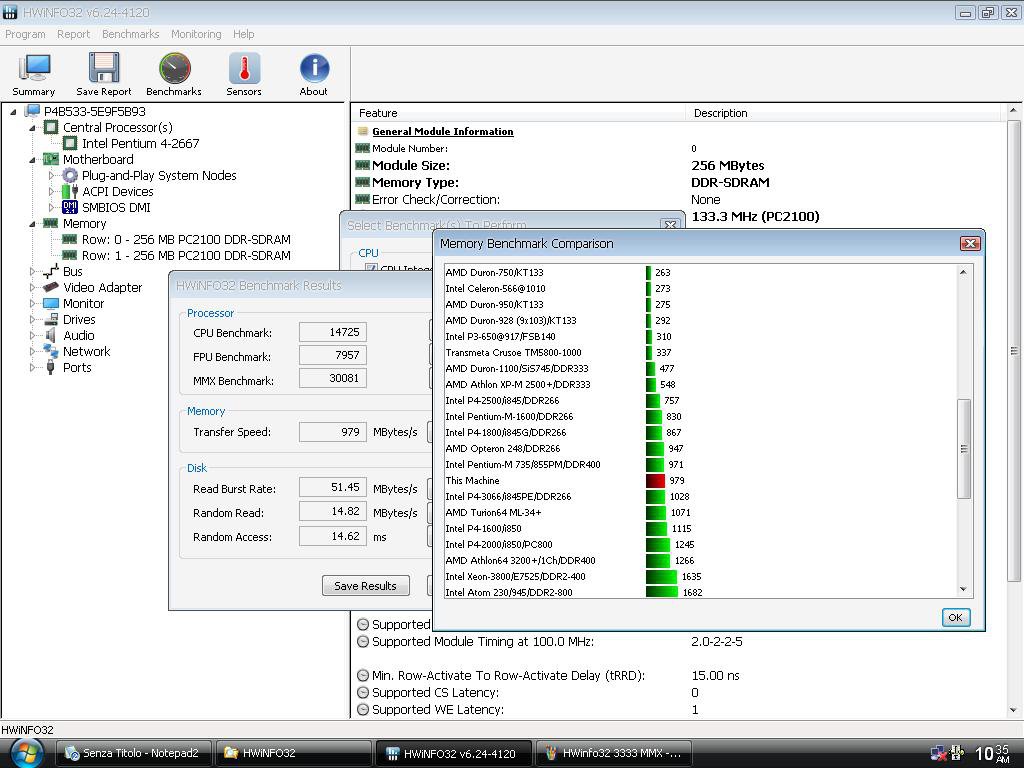Open the Report menu

pyautogui.click(x=73, y=34)
